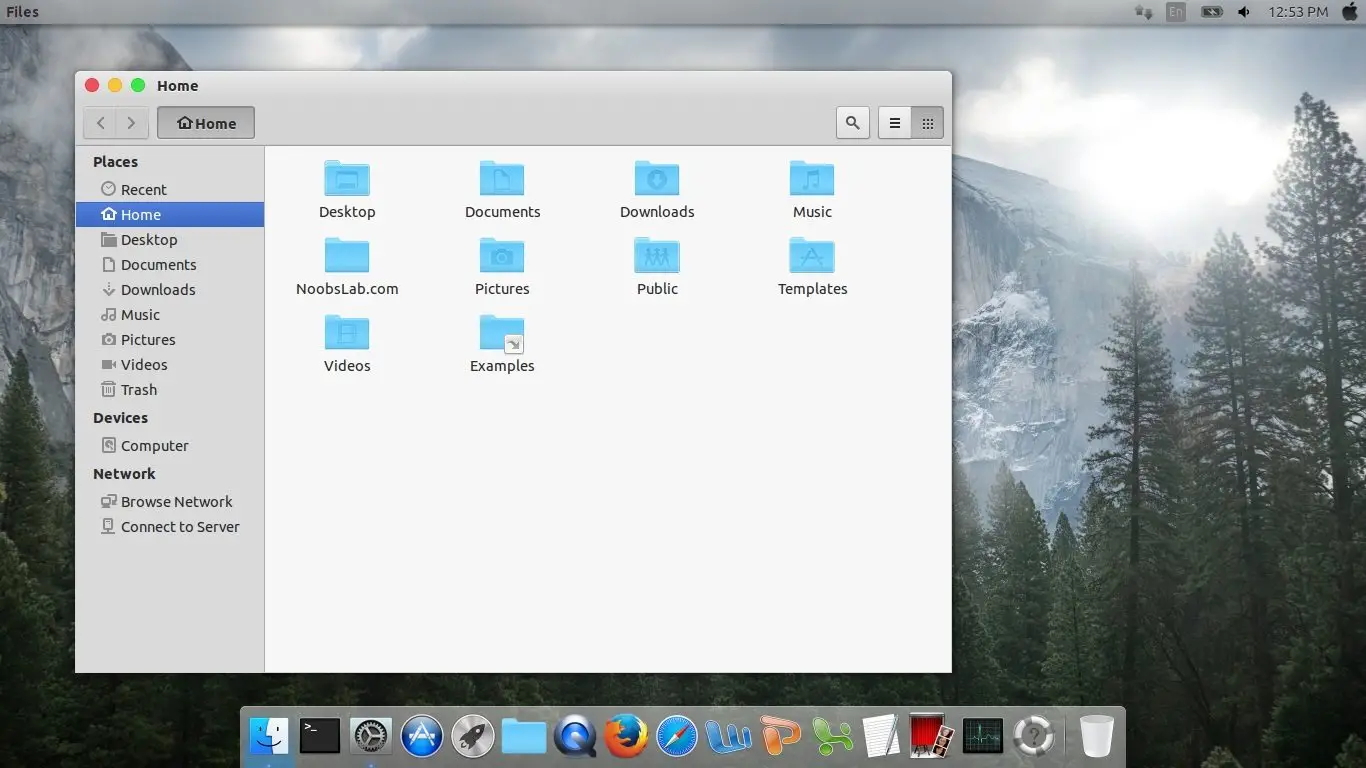Image resolution: width=1366 pixels, height=768 pixels.
Task: Open the search button in Files toolbar
Action: click(852, 123)
